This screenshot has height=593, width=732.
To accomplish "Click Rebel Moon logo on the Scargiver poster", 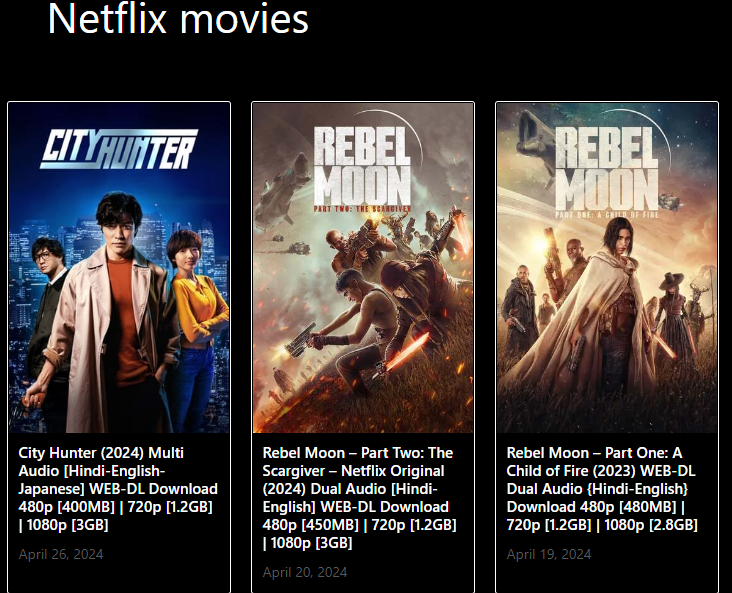I will 363,165.
